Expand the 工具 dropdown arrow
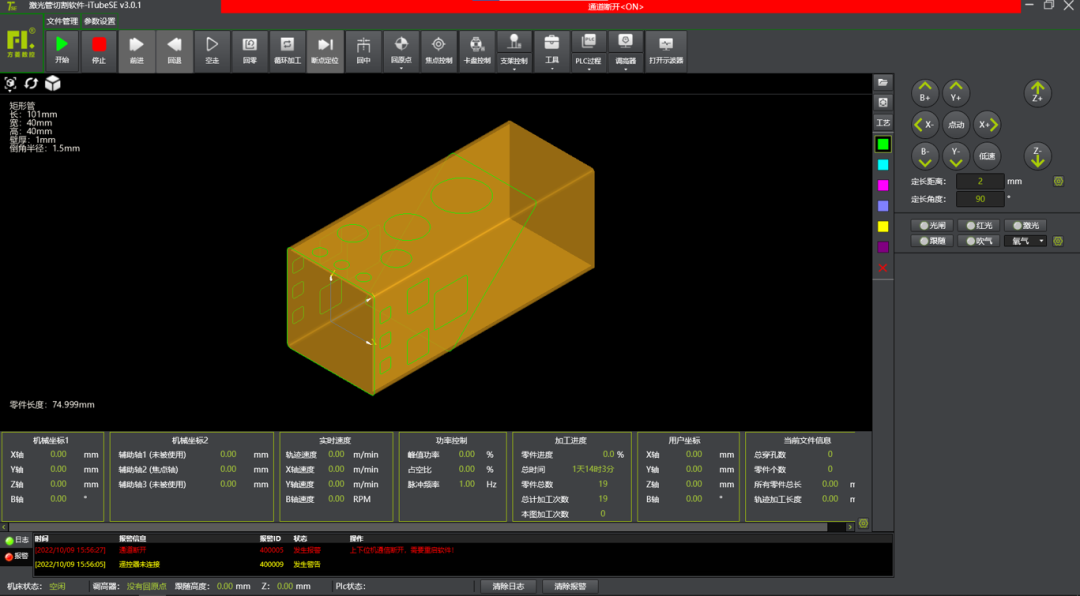The image size is (1080, 596). pos(552,69)
